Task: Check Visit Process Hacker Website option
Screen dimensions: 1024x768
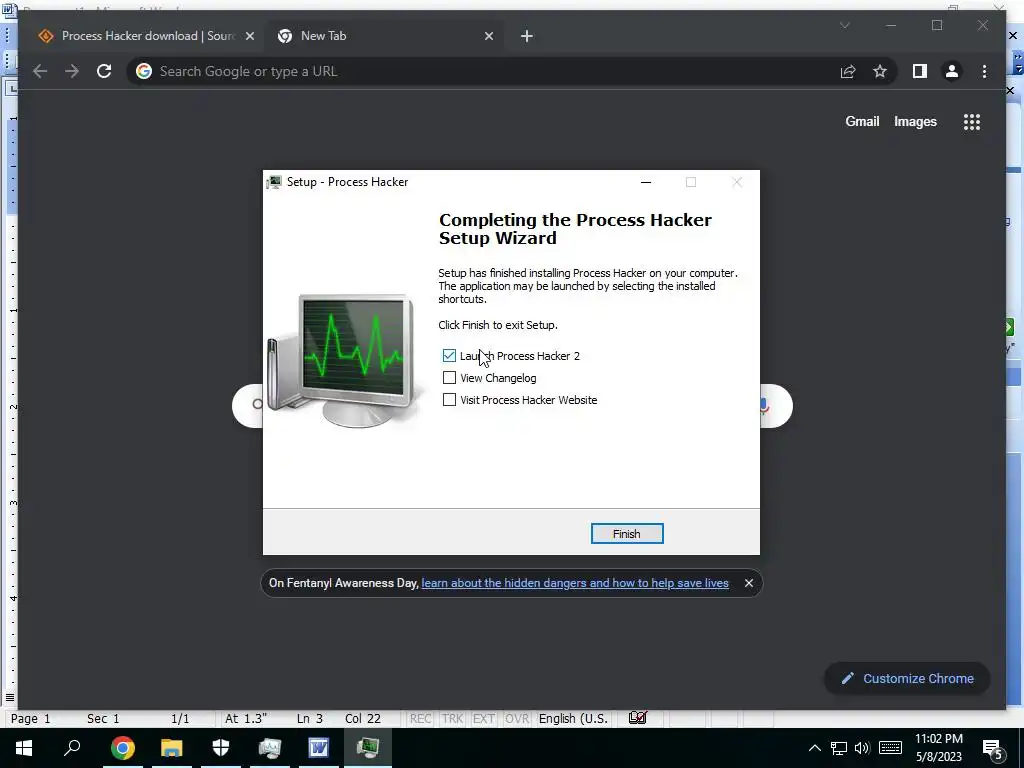Action: [449, 400]
